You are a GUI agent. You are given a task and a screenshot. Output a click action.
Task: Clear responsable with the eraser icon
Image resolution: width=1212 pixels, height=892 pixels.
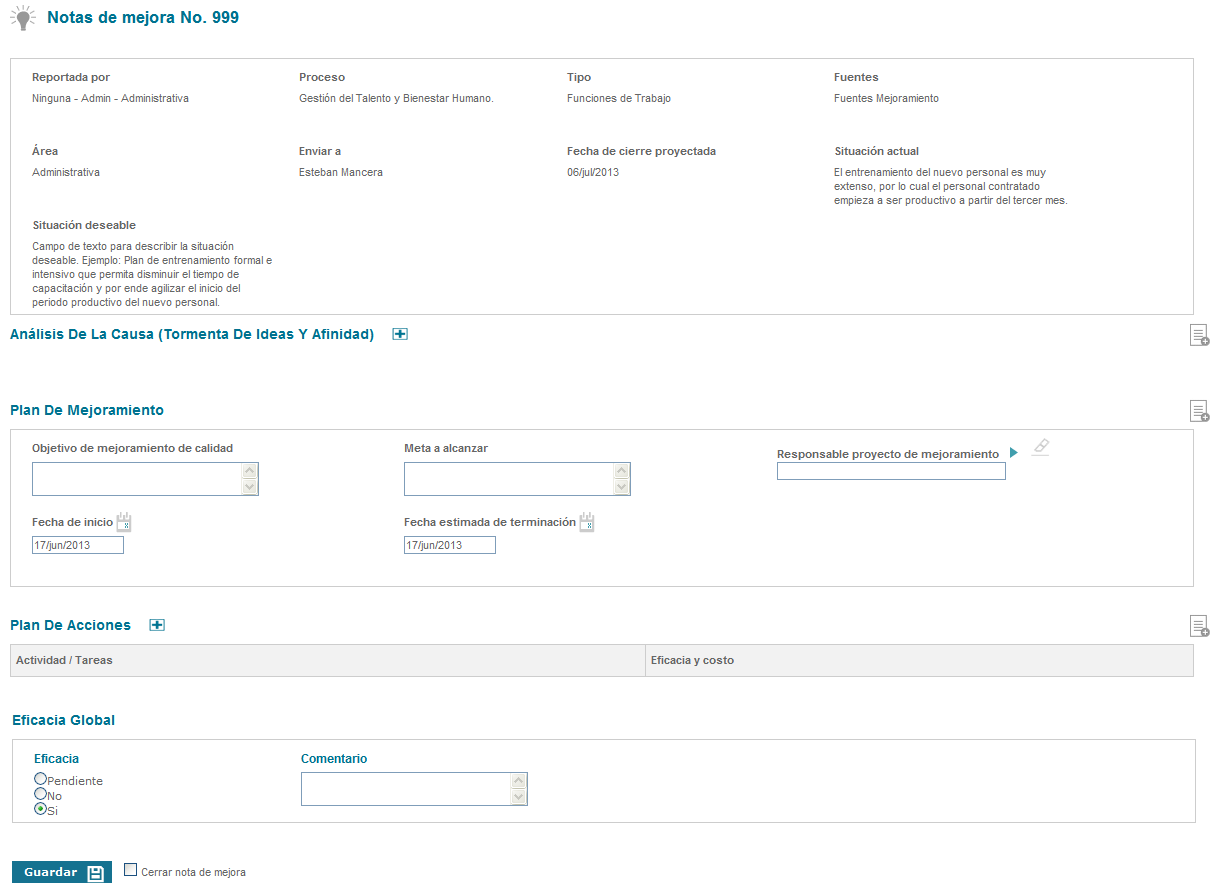click(1041, 447)
